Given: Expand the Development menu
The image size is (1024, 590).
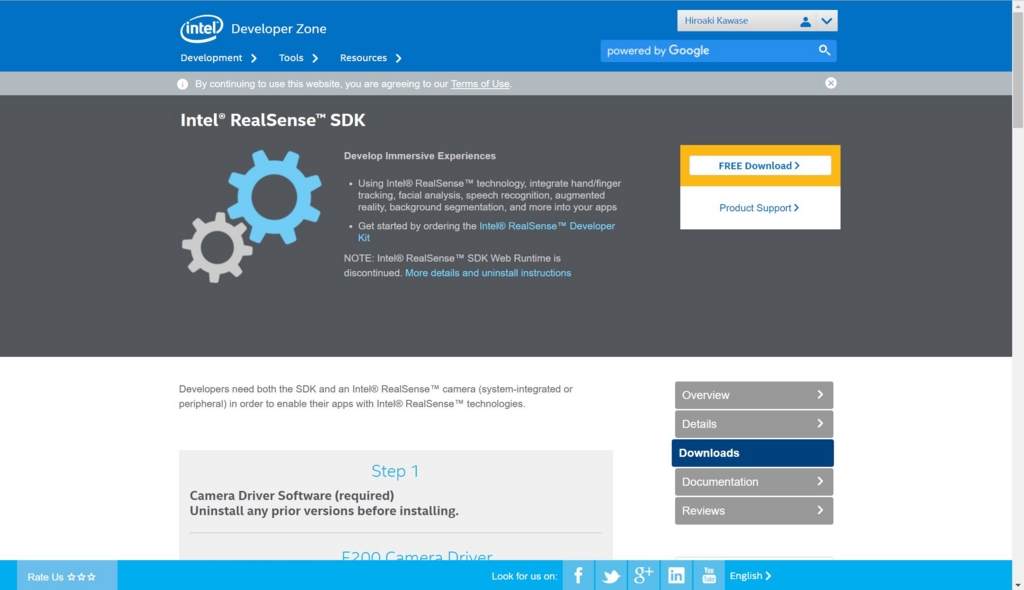Looking at the screenshot, I should [219, 58].
